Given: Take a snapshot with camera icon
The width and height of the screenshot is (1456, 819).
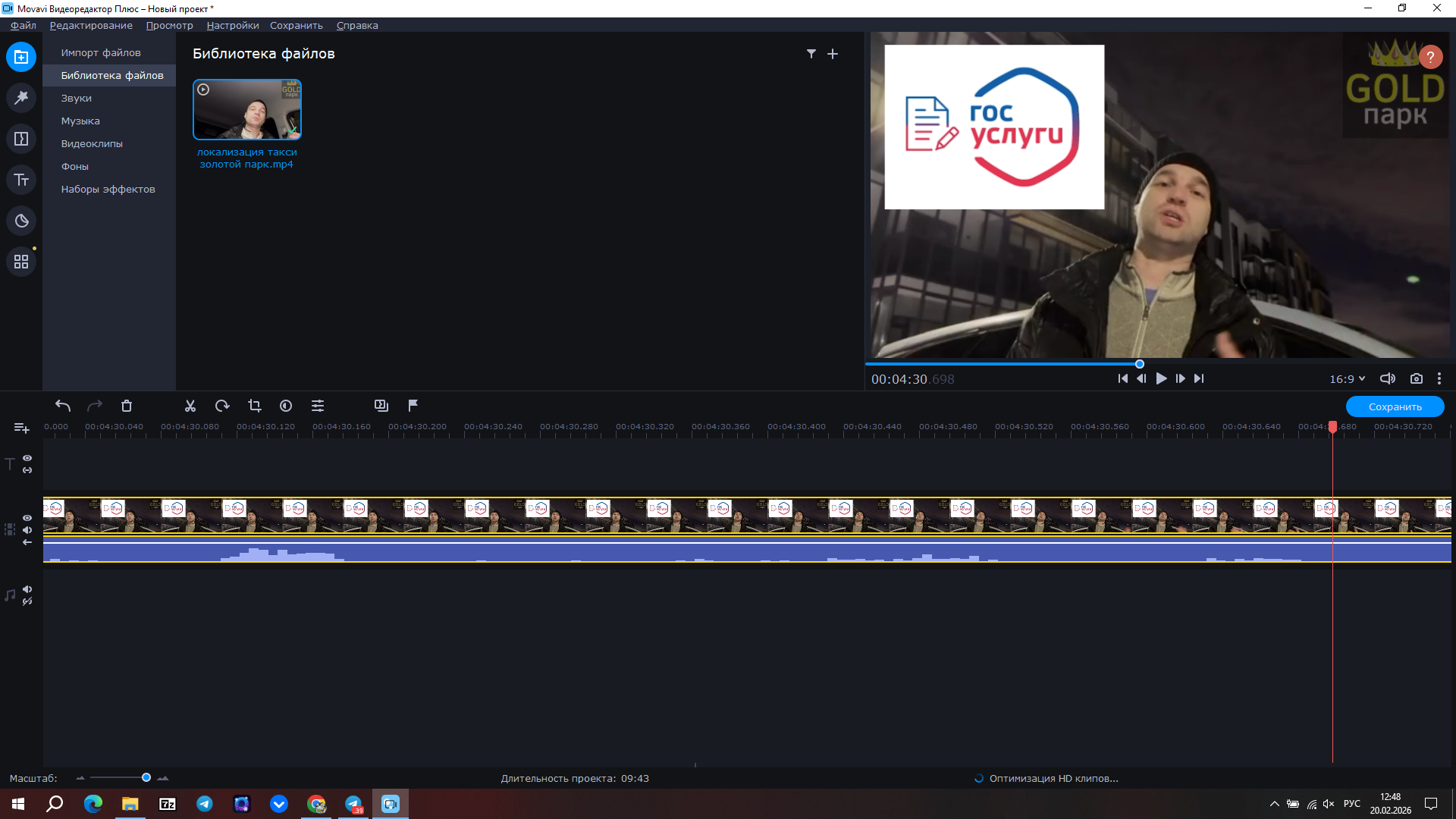Looking at the screenshot, I should [x=1416, y=378].
